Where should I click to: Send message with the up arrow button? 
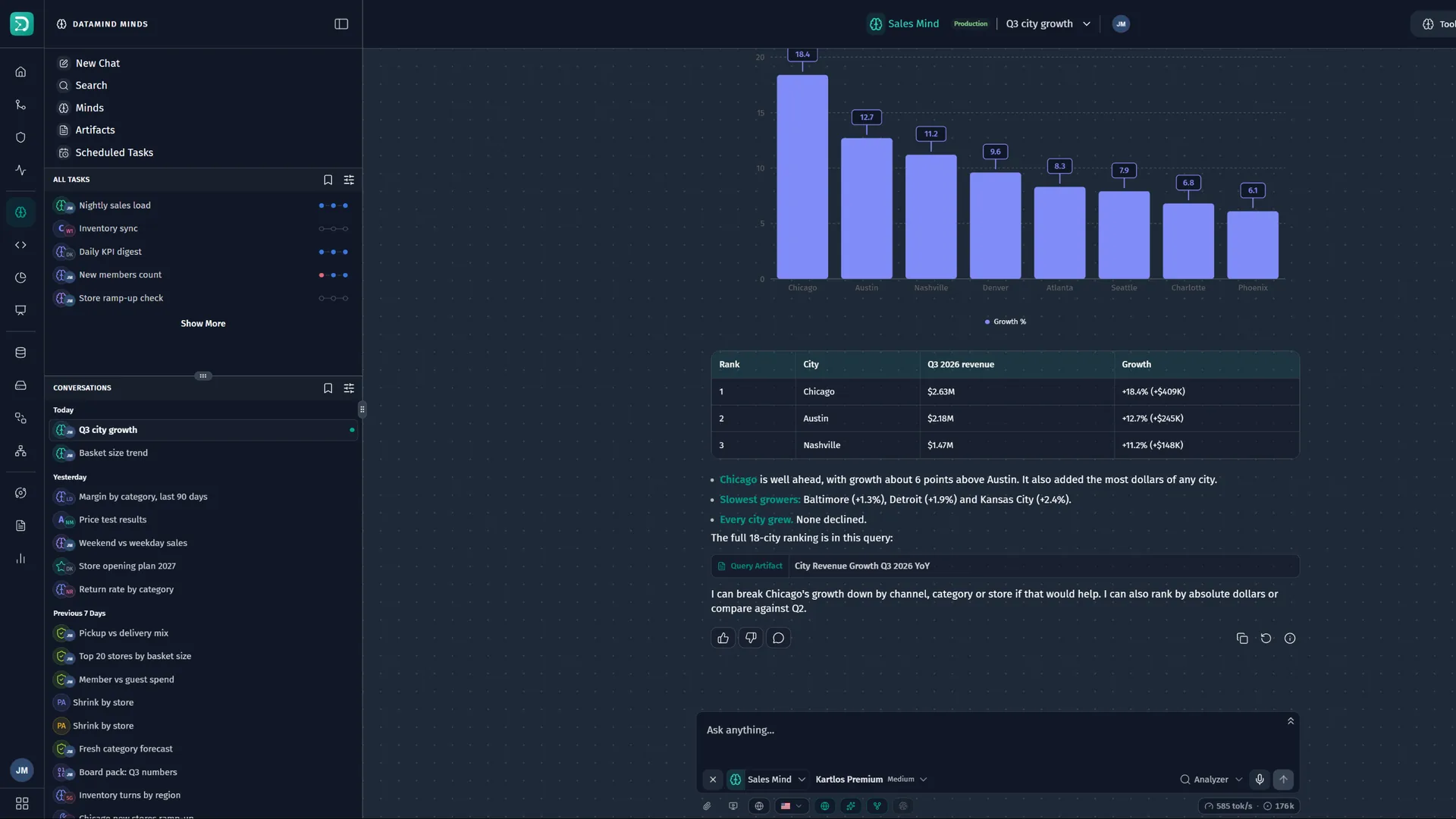pos(1283,780)
